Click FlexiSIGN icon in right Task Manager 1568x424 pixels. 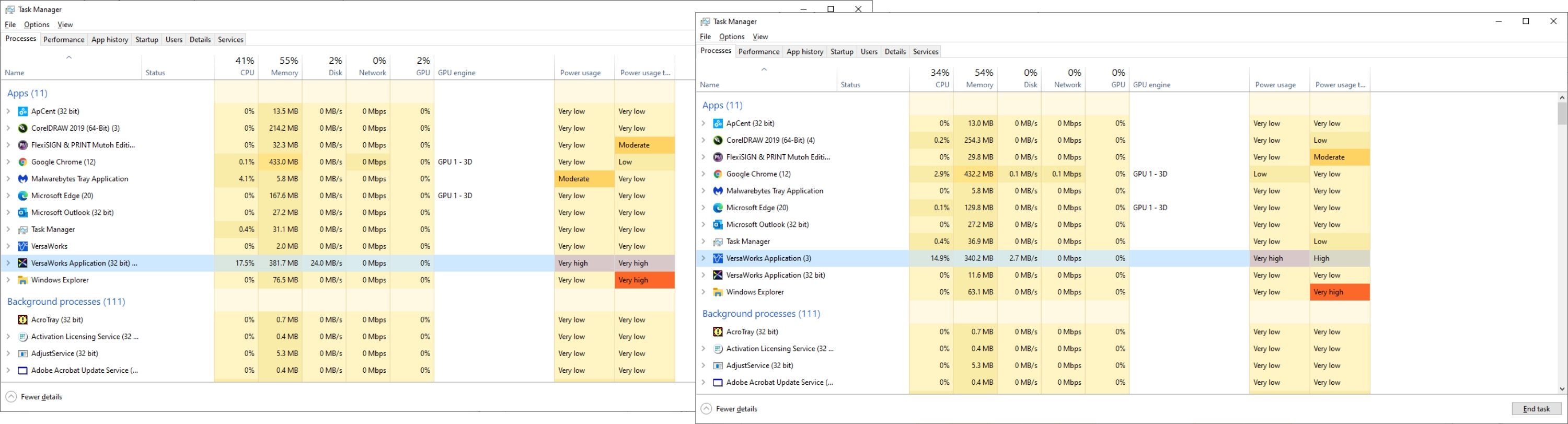tap(718, 157)
